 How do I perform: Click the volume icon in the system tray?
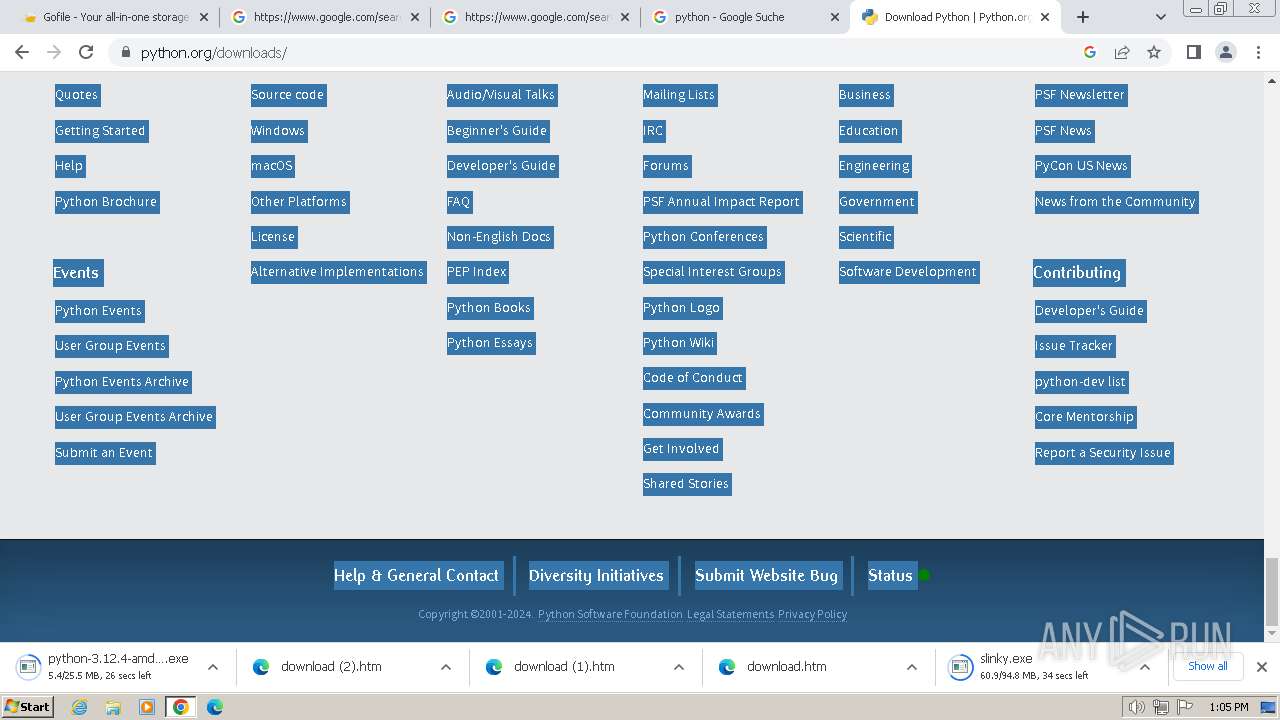click(x=1136, y=707)
